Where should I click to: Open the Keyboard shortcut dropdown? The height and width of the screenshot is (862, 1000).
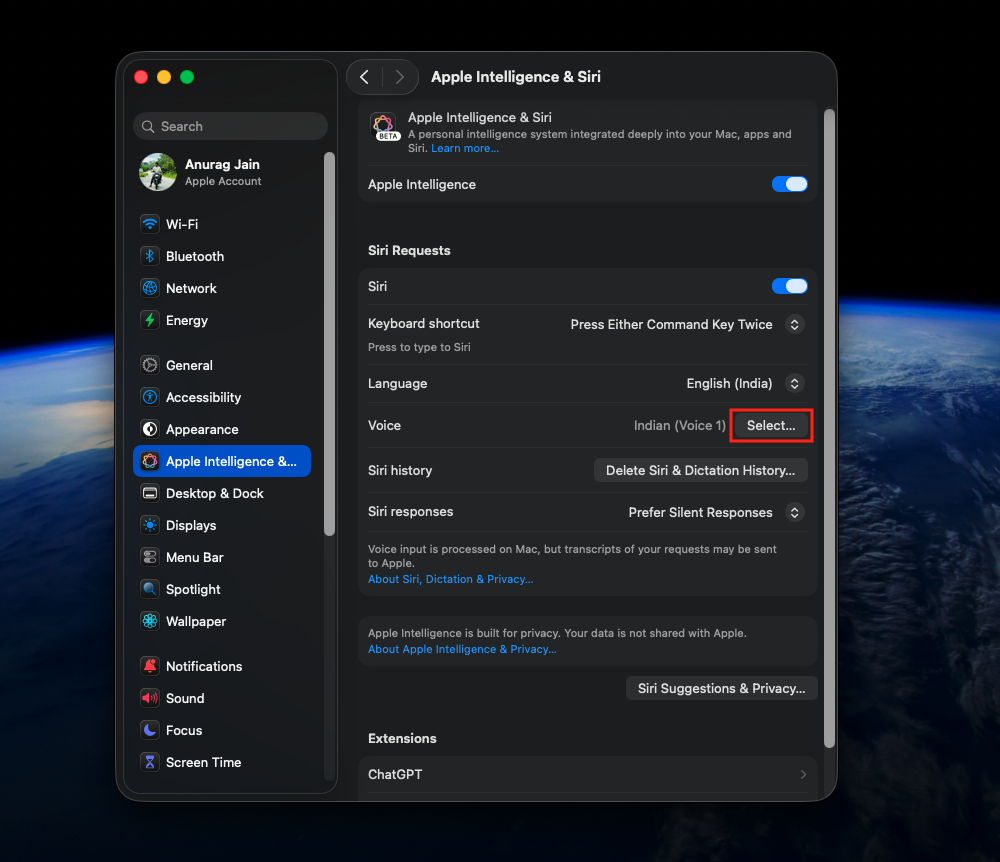(795, 324)
